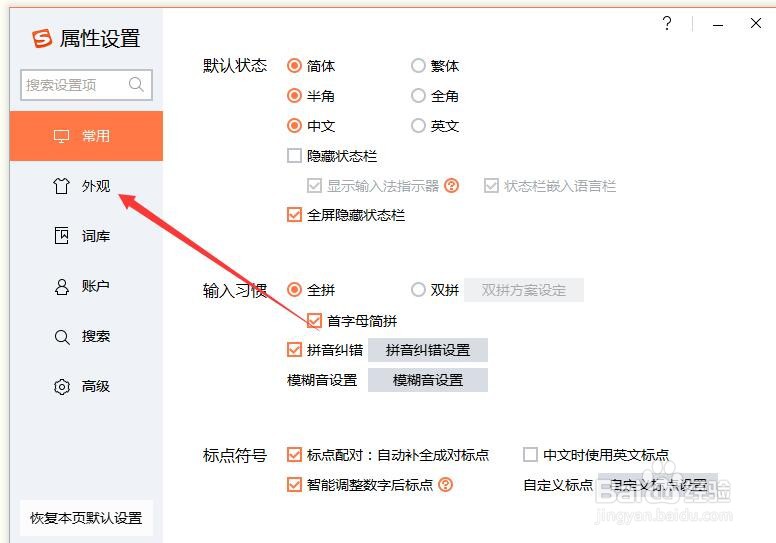
Task: Toggle 智能调整数字后标点 checkbox
Action: click(294, 484)
